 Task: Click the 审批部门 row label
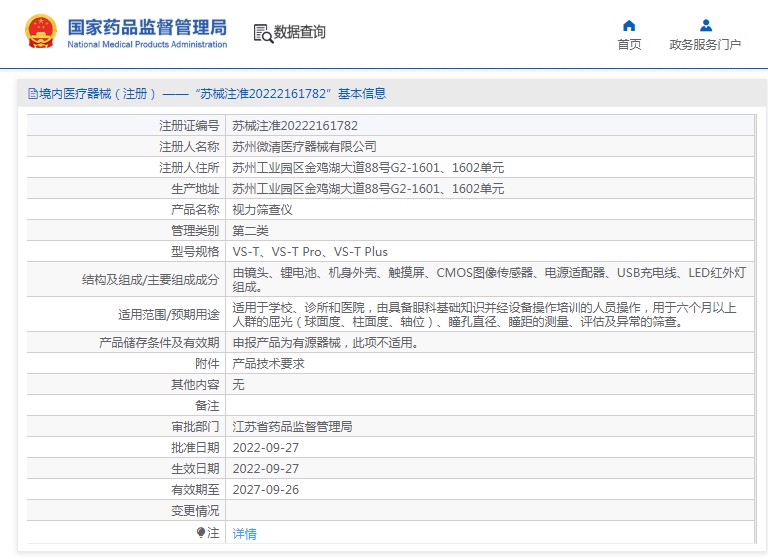tap(195, 427)
